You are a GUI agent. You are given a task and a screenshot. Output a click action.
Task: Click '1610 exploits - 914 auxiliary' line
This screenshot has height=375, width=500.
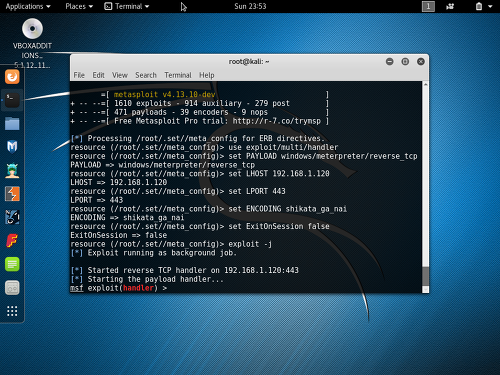(202, 103)
